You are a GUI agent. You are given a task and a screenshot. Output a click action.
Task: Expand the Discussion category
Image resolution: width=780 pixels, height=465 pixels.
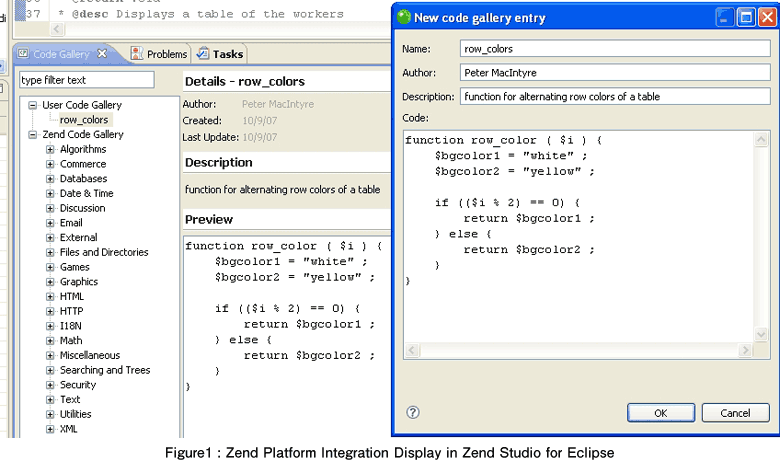point(50,208)
